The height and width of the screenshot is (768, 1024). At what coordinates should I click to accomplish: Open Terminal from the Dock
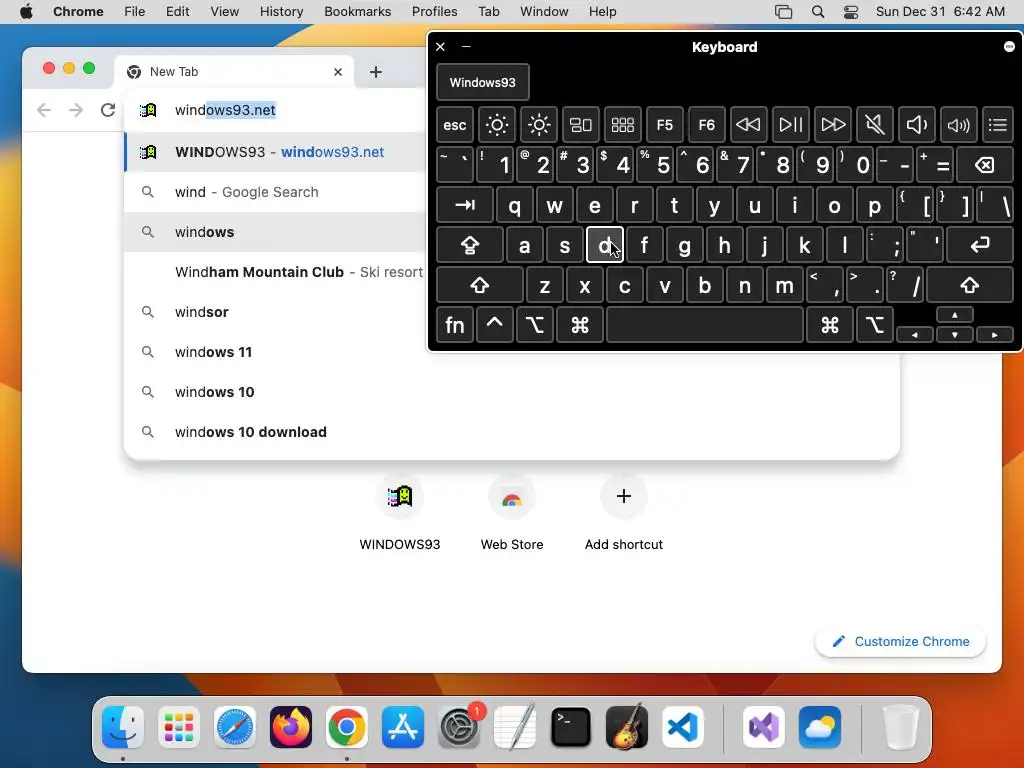coord(571,727)
